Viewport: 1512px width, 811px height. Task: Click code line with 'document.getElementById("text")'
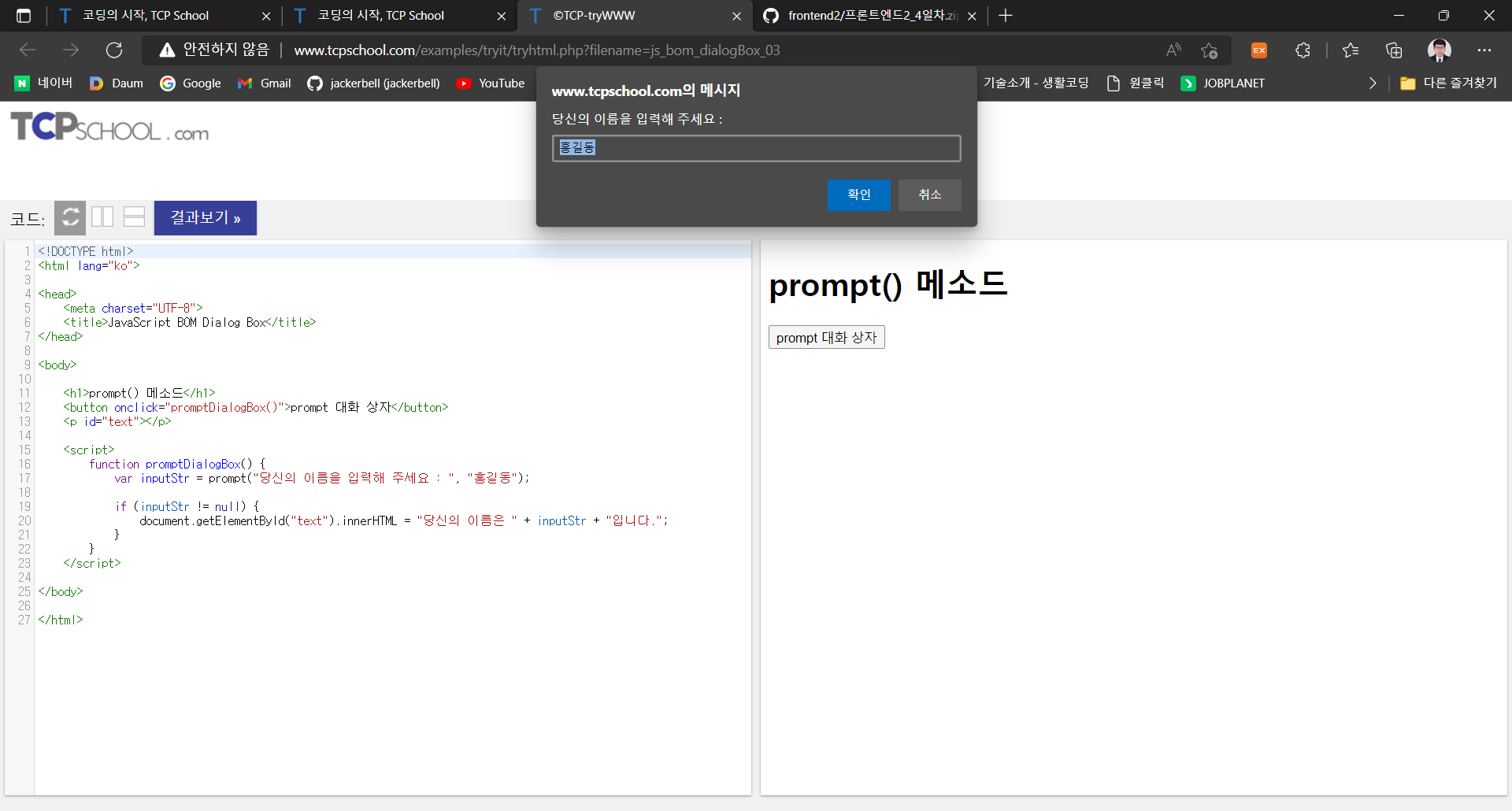click(x=404, y=520)
